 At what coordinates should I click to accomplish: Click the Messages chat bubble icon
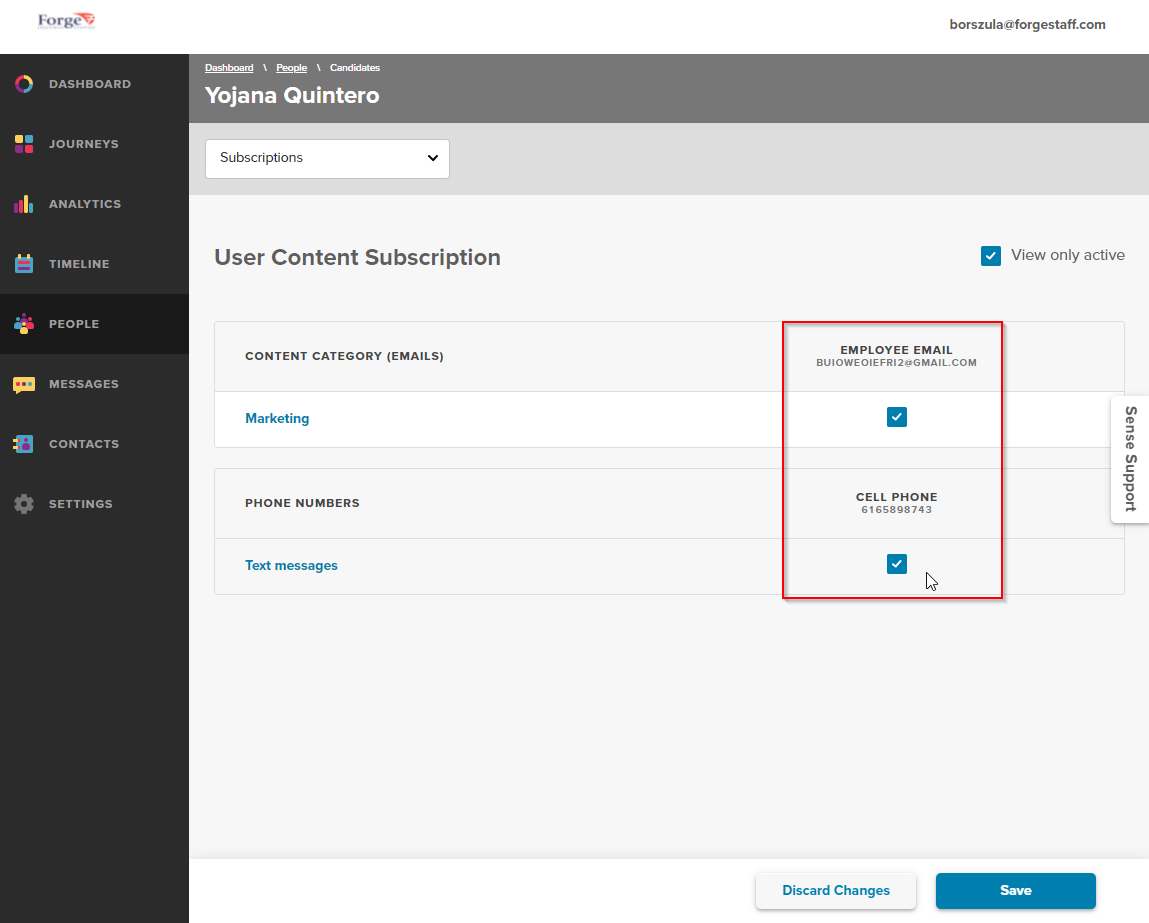(x=23, y=384)
